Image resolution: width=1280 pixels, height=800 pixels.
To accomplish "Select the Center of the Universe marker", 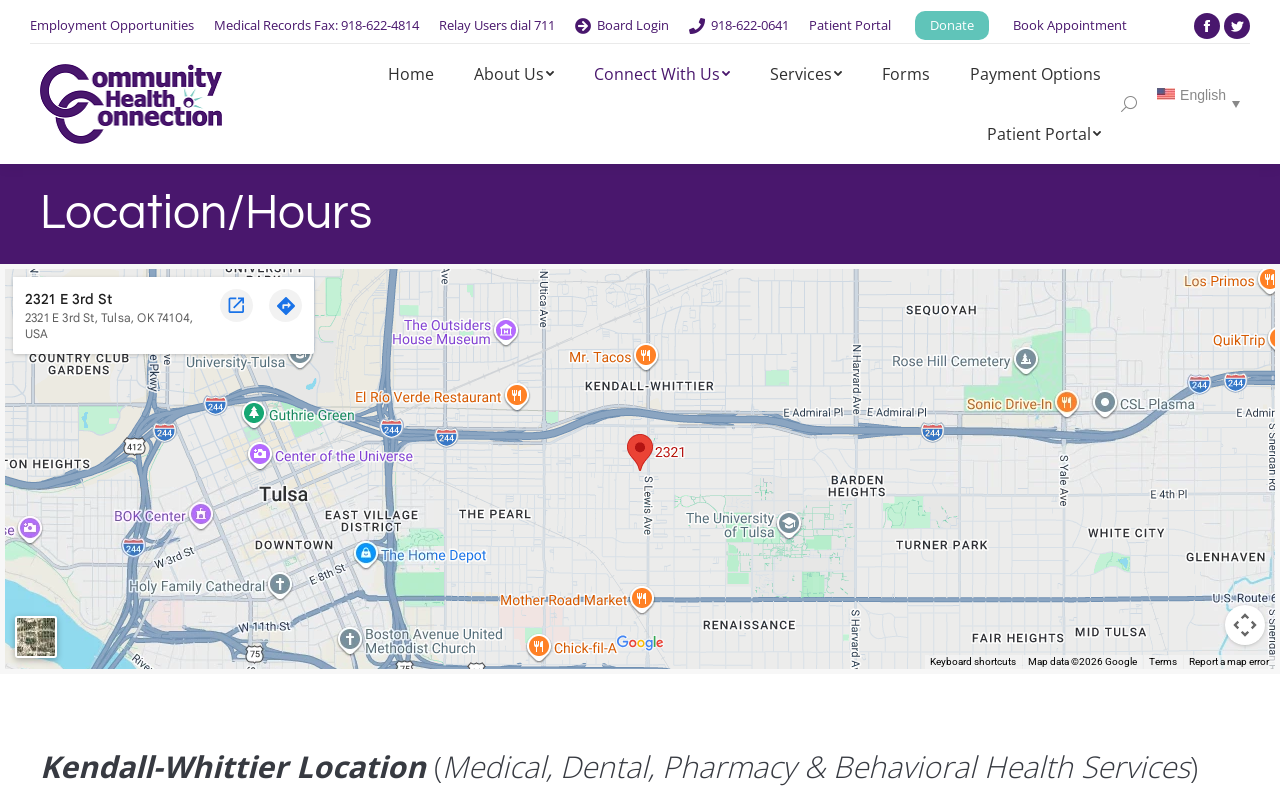I will pyautogui.click(x=260, y=455).
